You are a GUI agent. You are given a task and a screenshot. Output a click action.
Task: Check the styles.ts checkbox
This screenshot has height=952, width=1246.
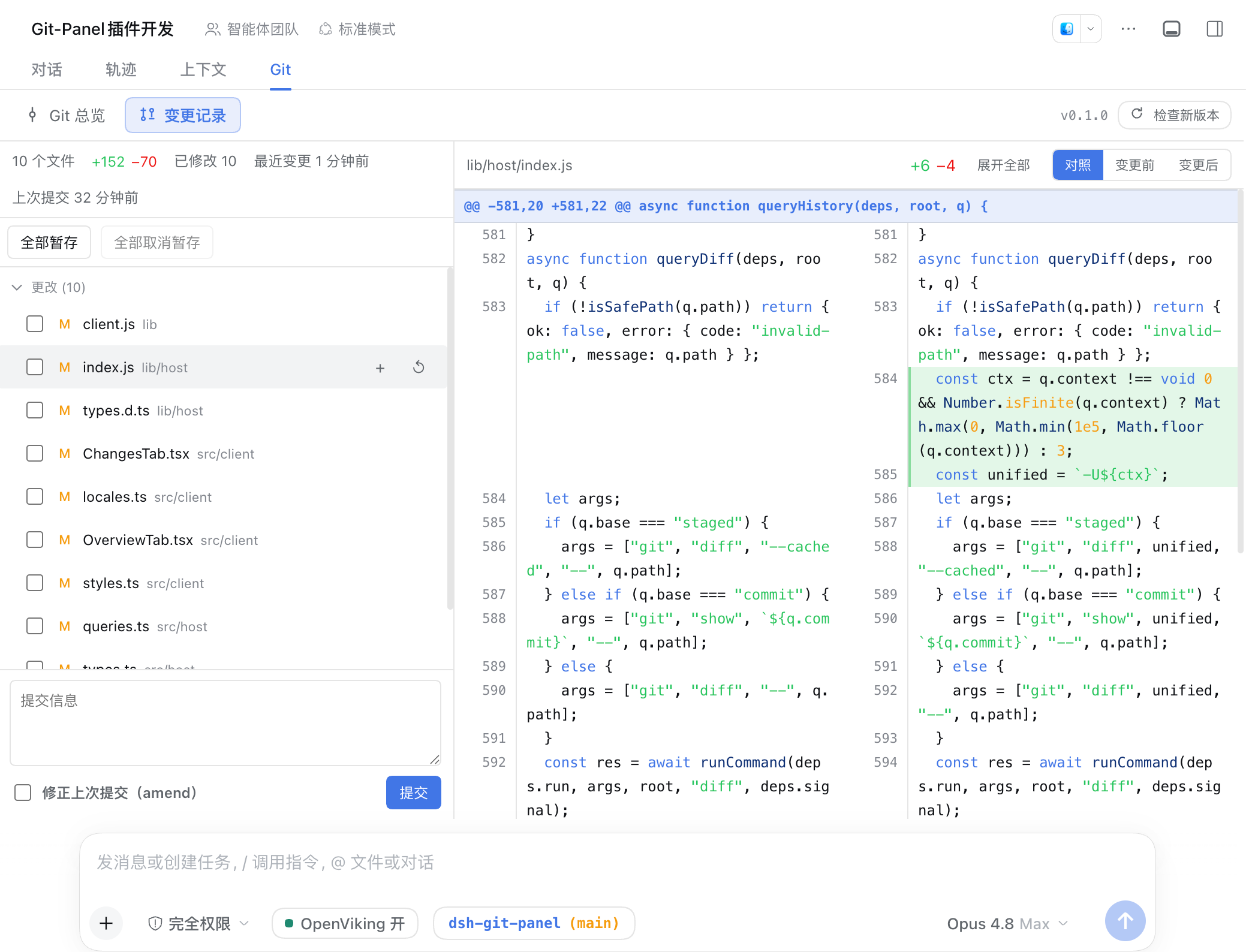[x=35, y=583]
